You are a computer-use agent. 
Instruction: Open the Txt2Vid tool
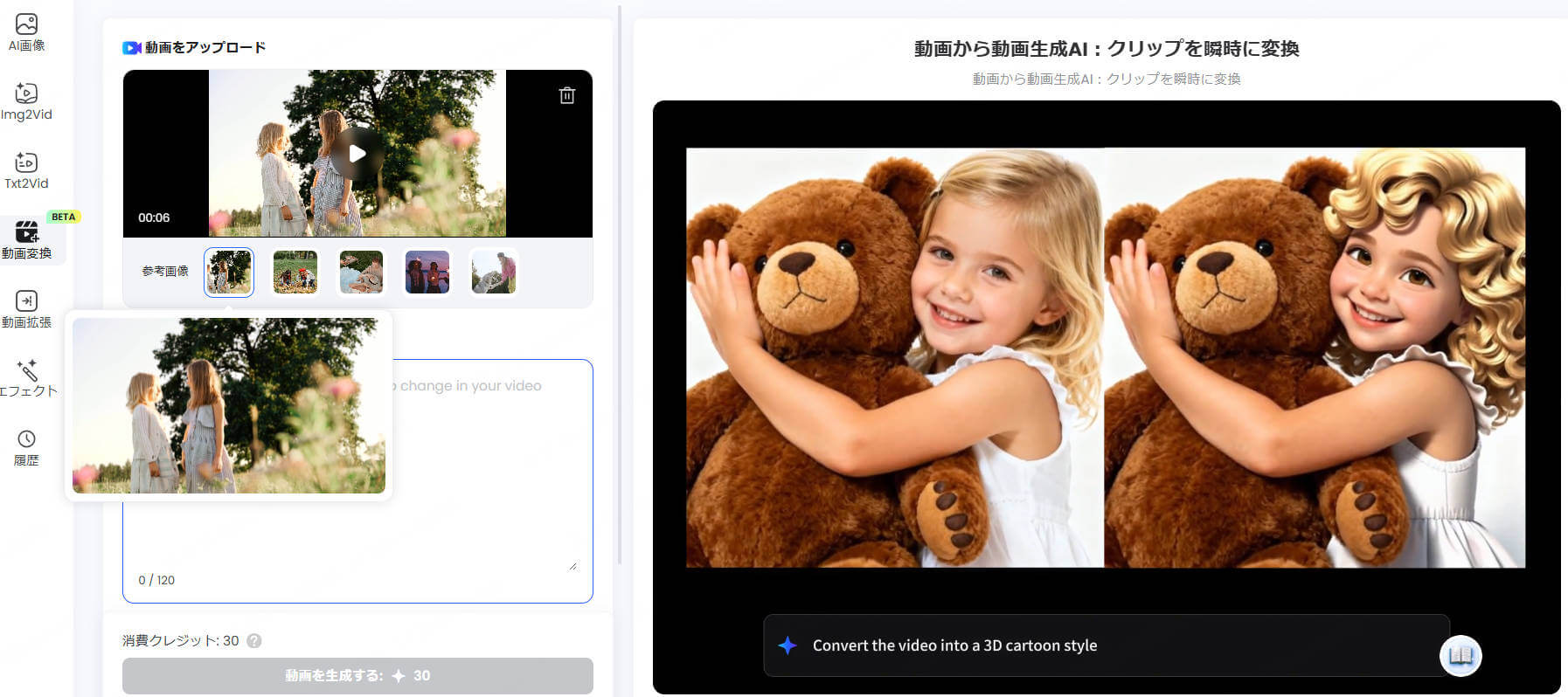[x=26, y=170]
